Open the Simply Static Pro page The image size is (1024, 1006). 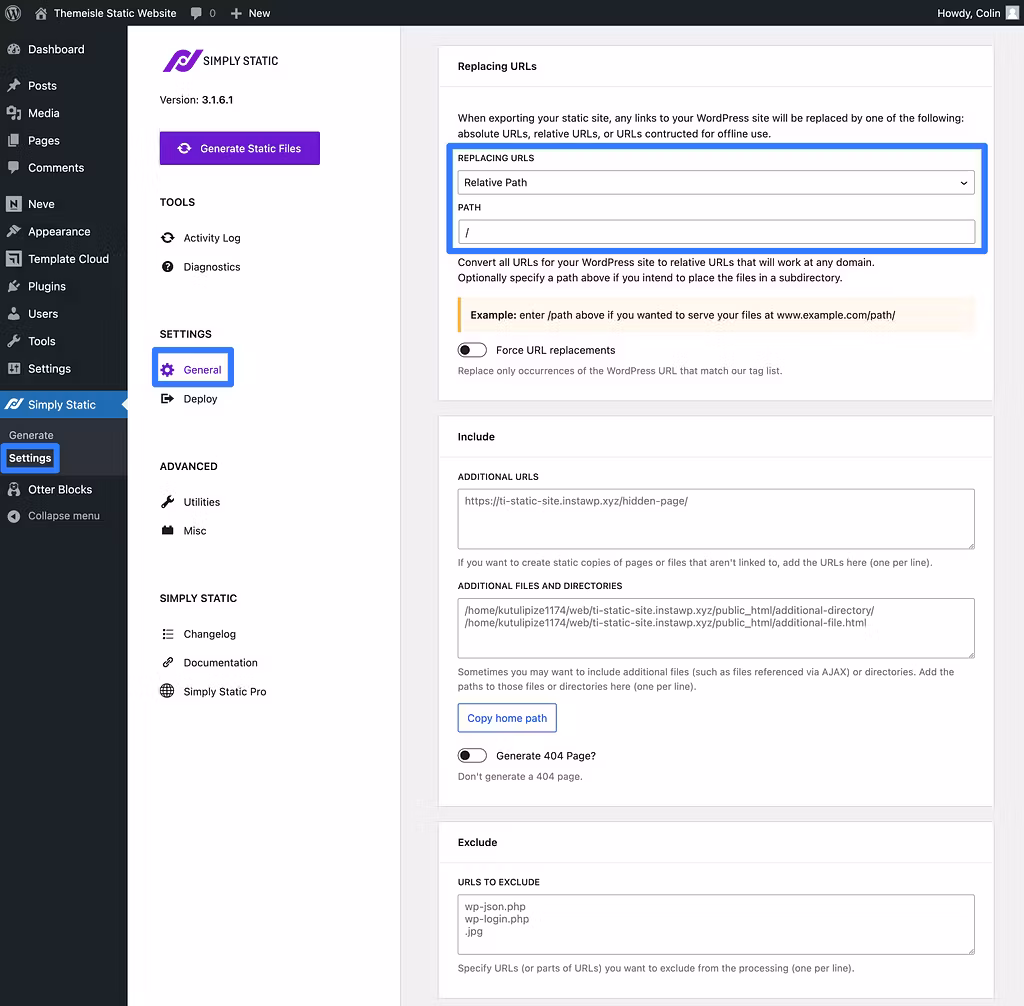click(224, 691)
